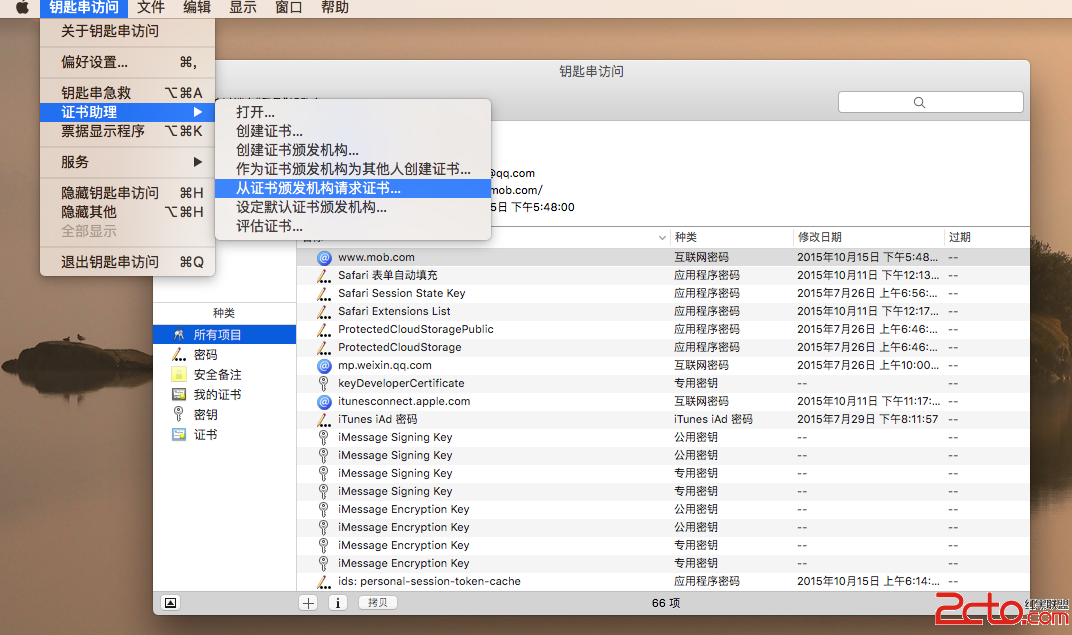1072x635 pixels.
Task: Select the 密码 category icon
Action: 179,355
